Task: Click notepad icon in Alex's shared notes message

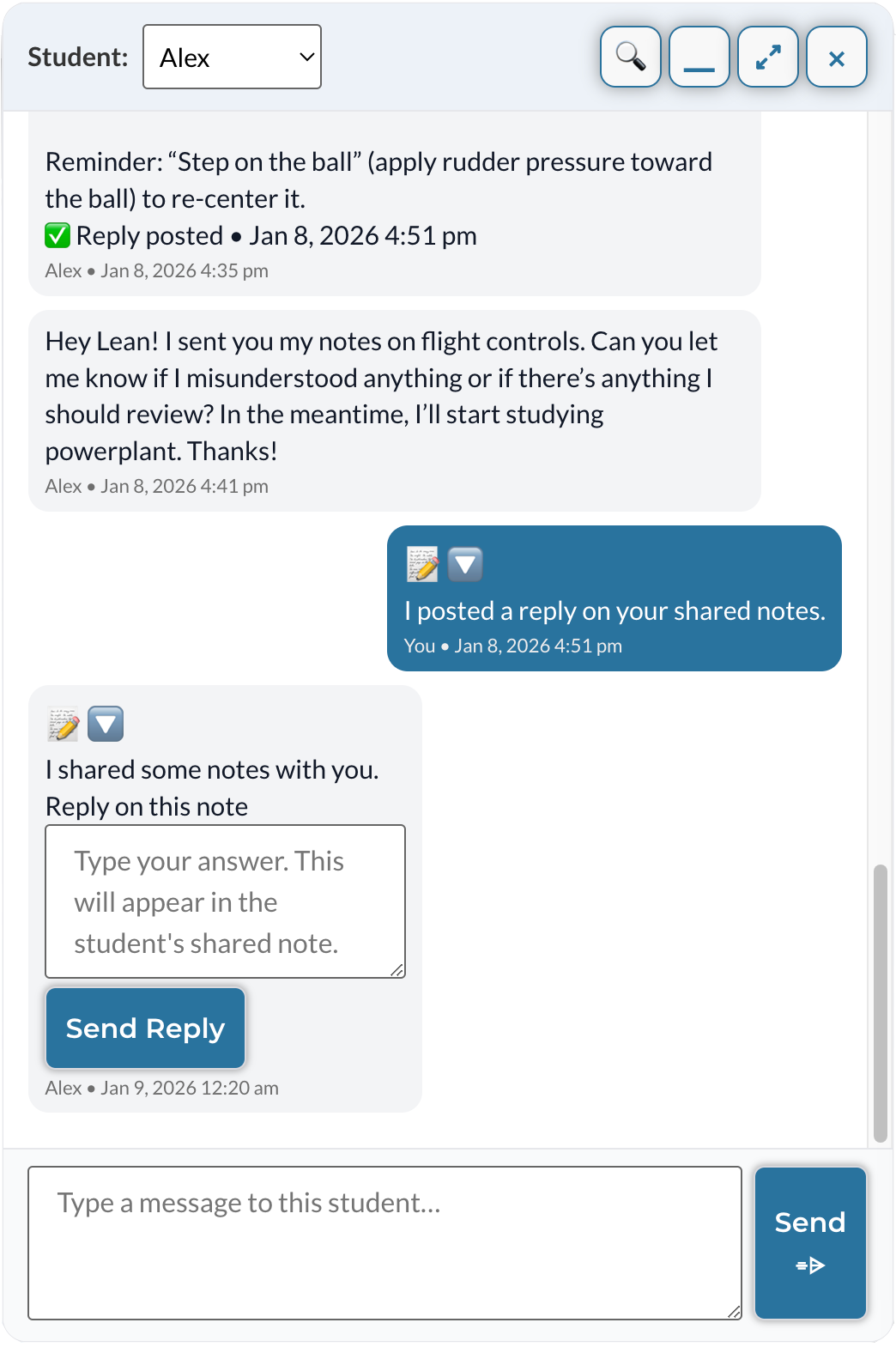Action: click(64, 724)
